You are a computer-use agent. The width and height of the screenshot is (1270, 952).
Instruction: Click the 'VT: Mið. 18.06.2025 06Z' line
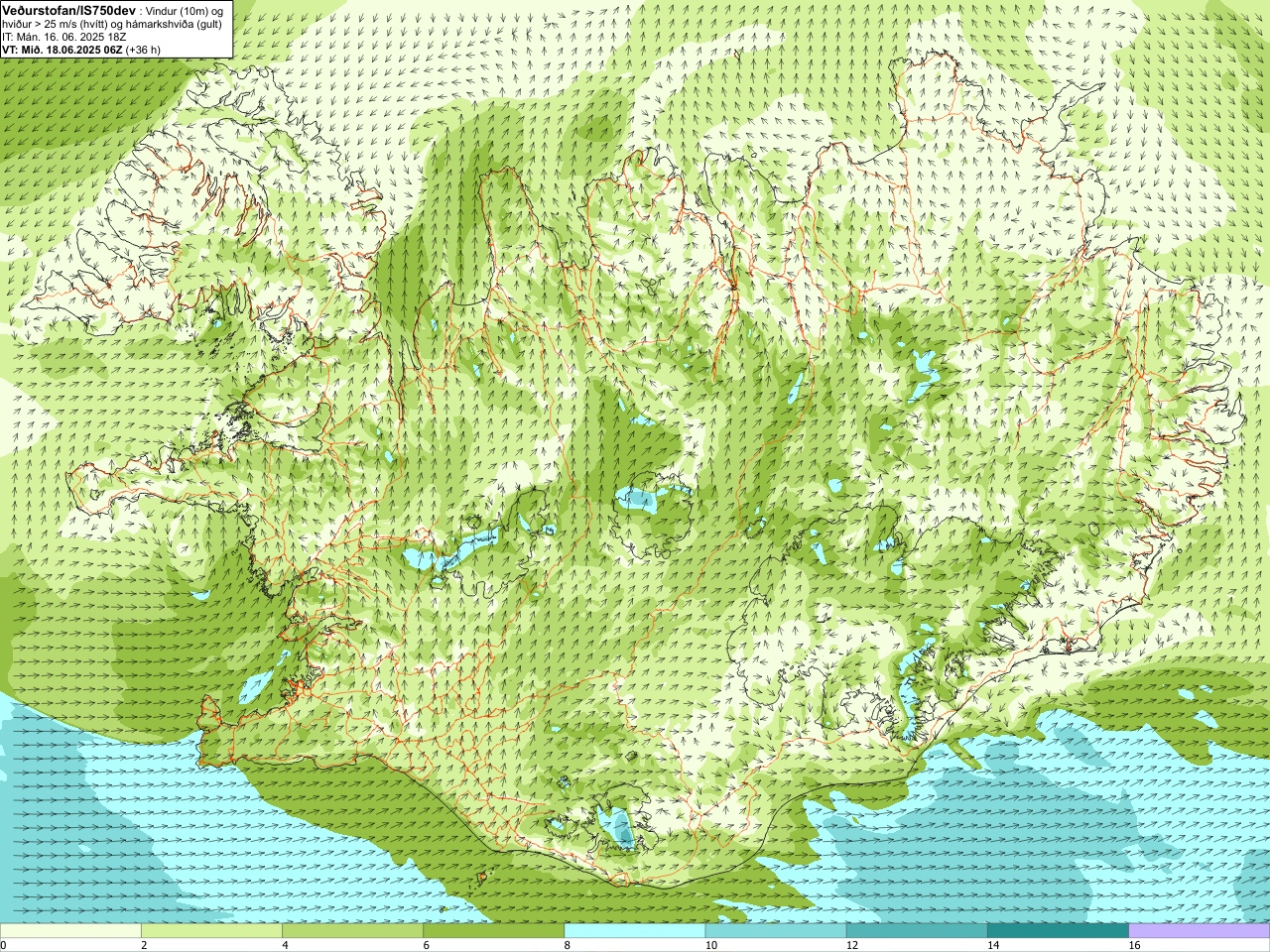[81, 50]
